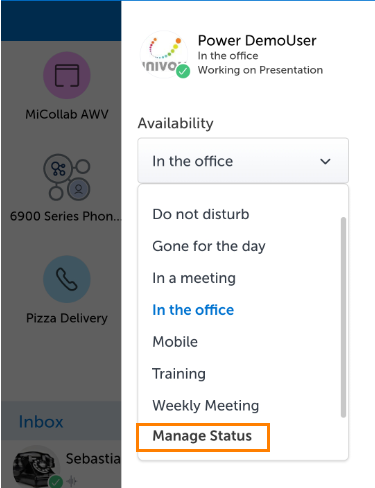This screenshot has width=375, height=488.
Task: Select Training from status list
Action: tap(179, 374)
